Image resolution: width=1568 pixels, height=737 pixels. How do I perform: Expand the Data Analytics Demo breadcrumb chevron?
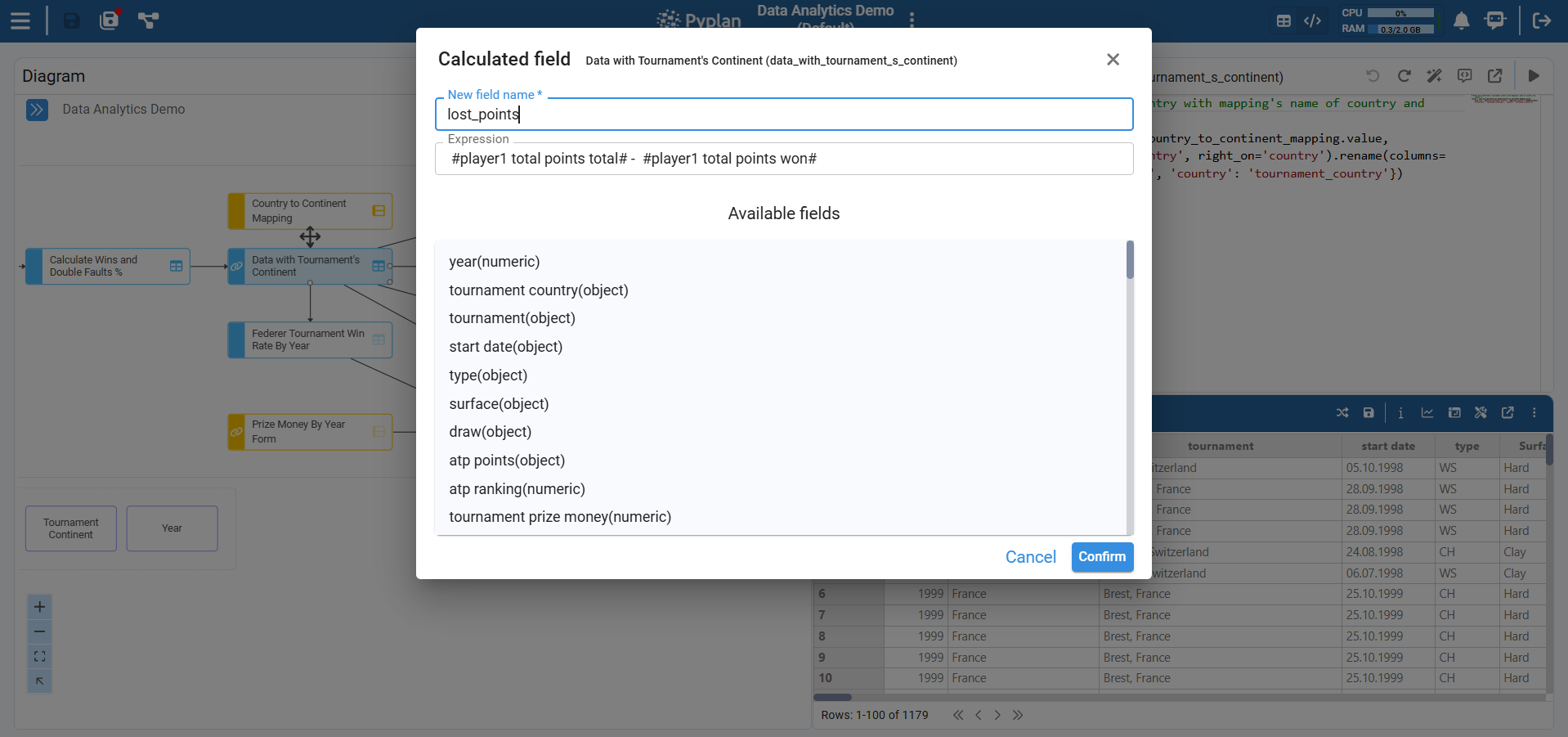point(37,110)
